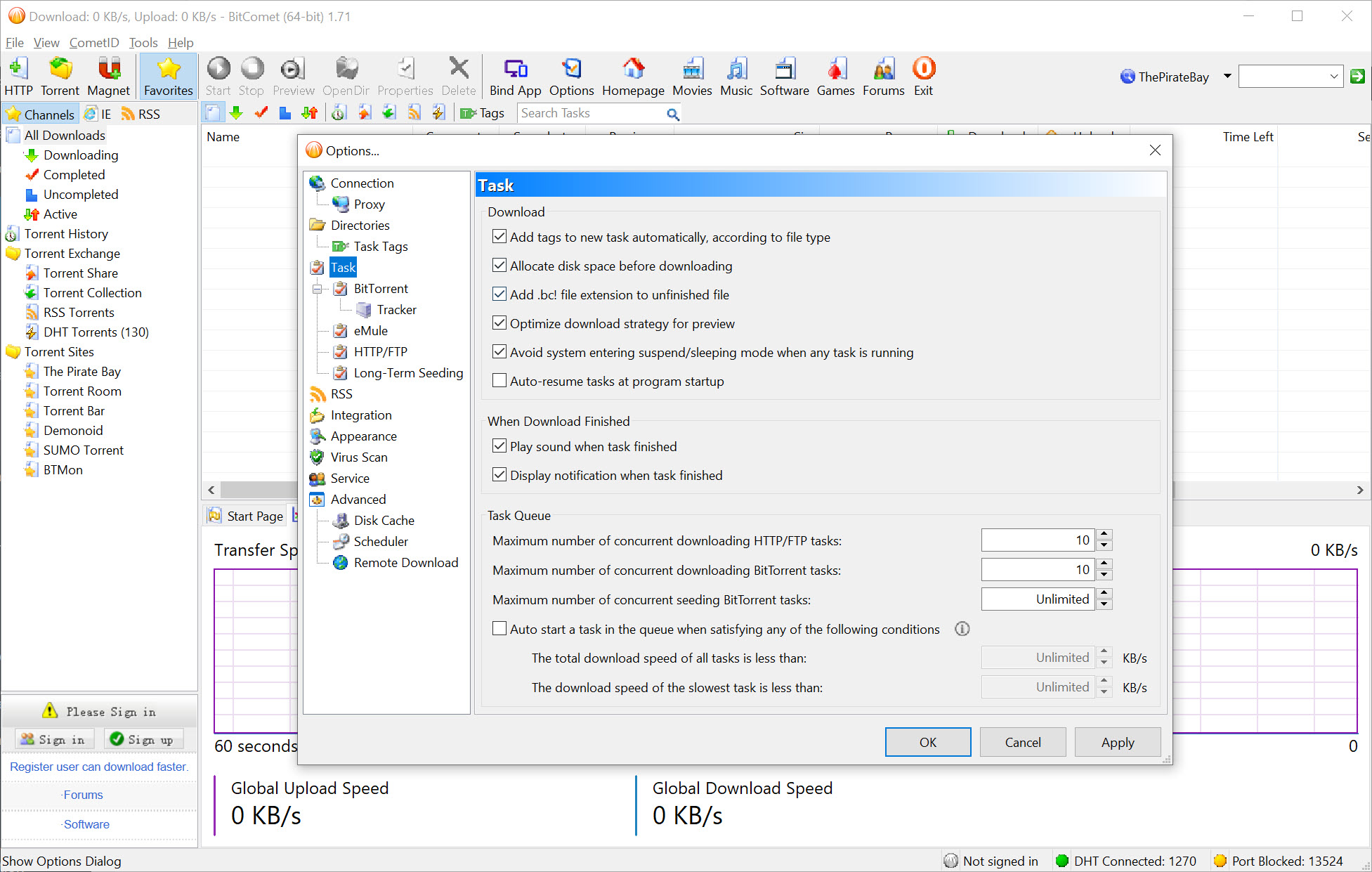Open the File menu
1372x872 pixels.
[x=15, y=43]
